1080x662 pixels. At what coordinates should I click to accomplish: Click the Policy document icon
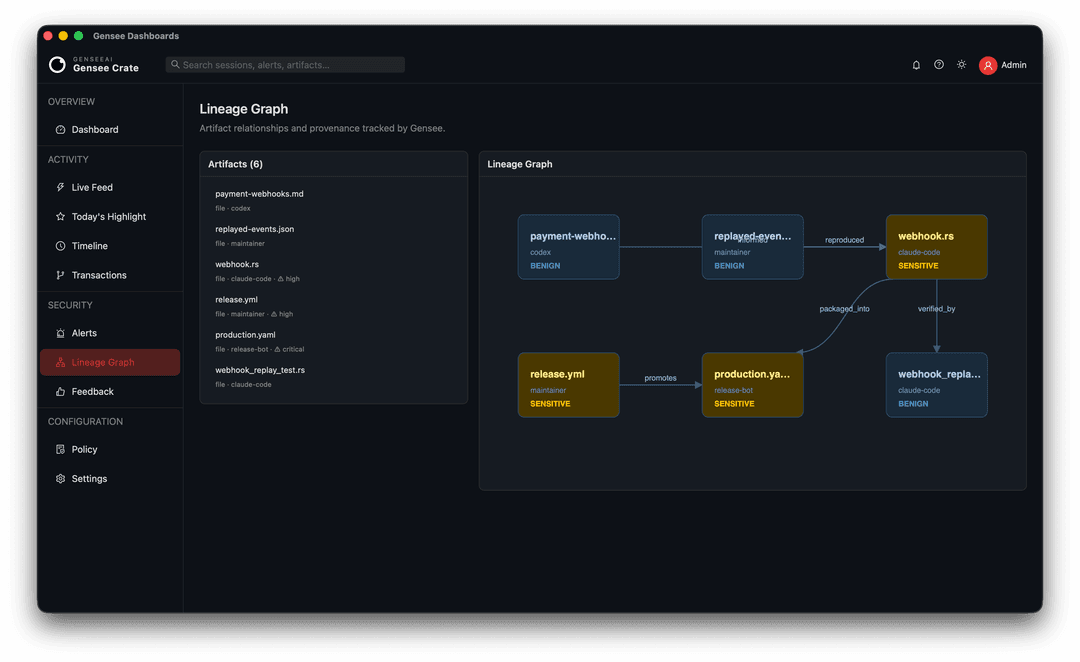(x=61, y=449)
